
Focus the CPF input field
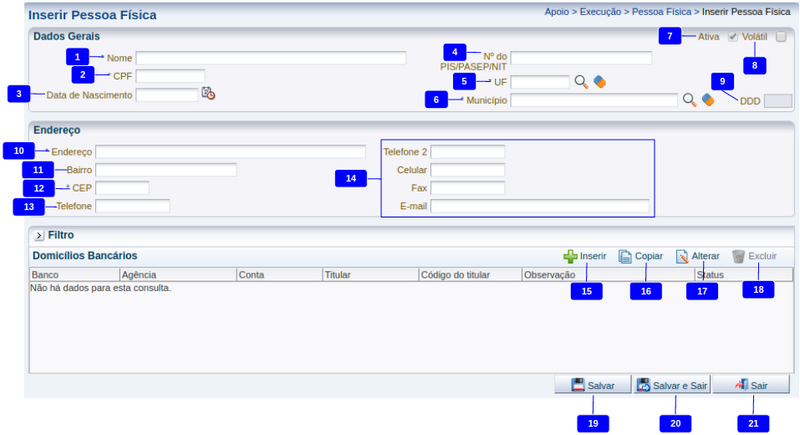pyautogui.click(x=170, y=76)
